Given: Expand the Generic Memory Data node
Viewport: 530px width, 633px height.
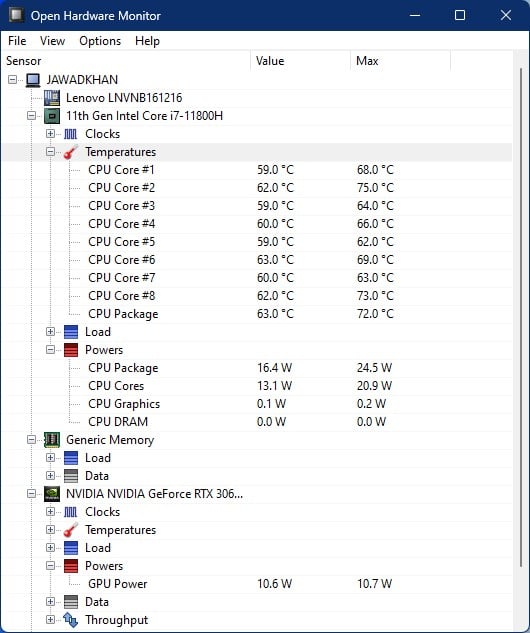Looking at the screenshot, I should (x=50, y=476).
